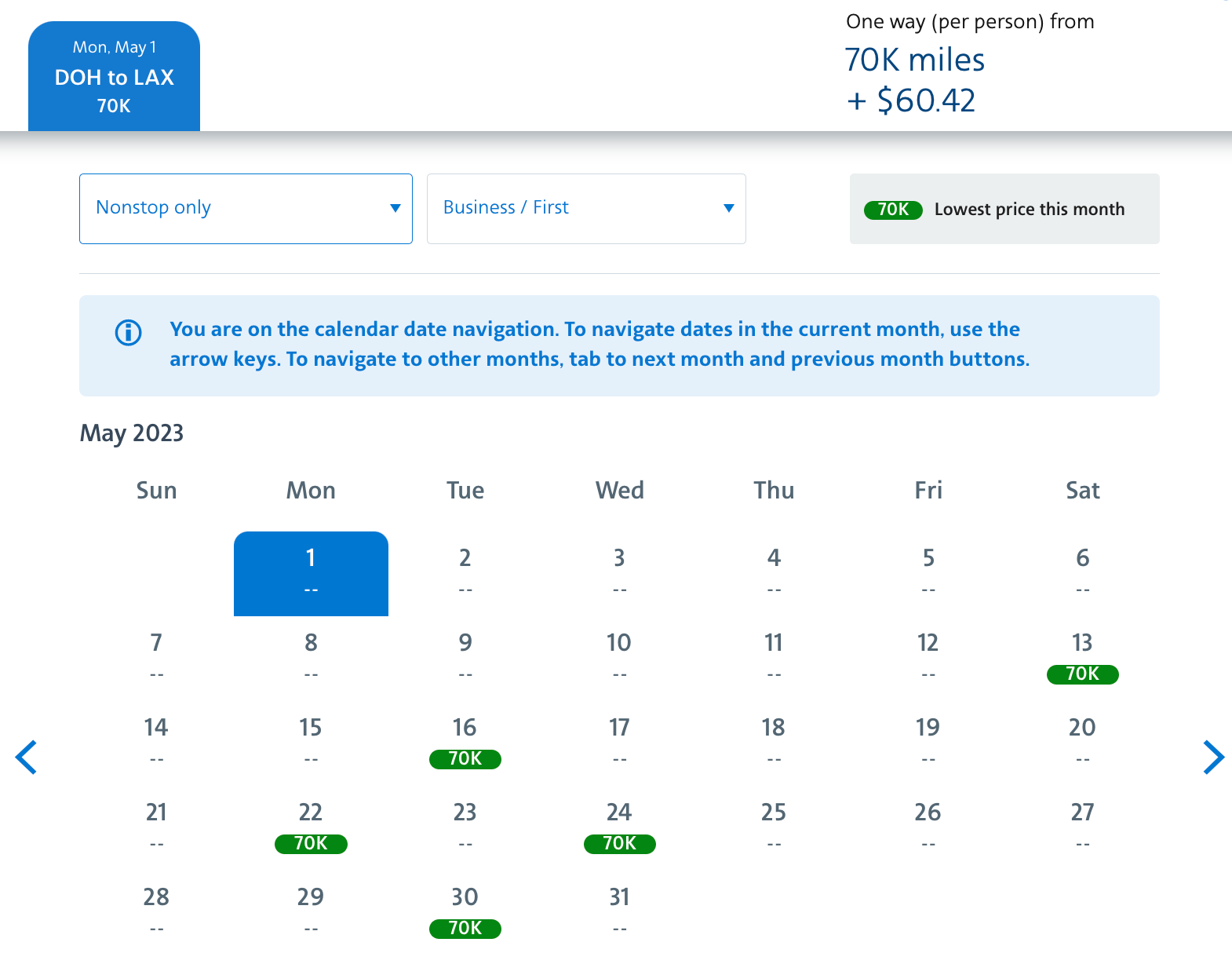
Task: Select Wednesday May 31 on the calendar
Action: [x=619, y=909]
